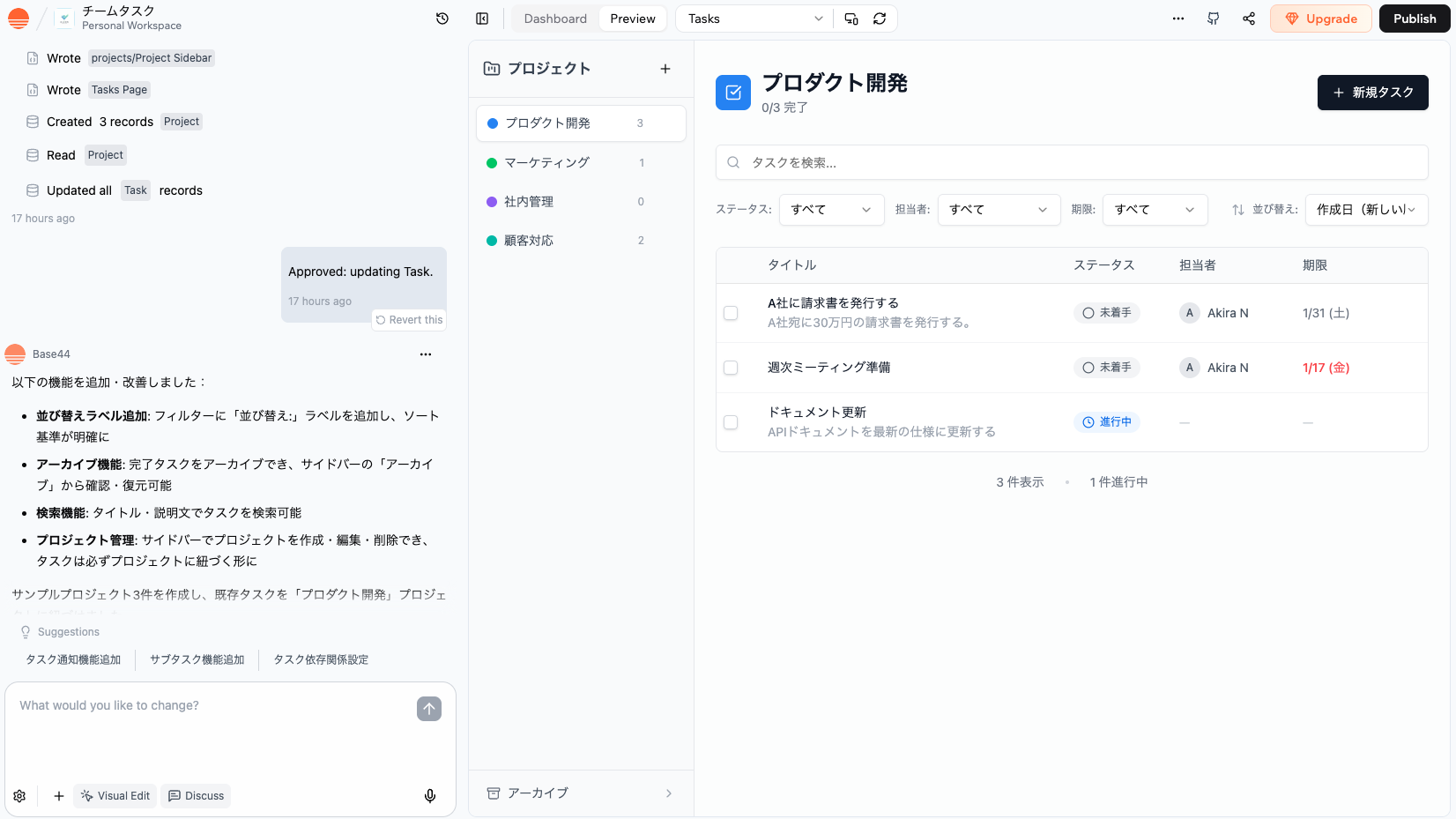Expand the 並び替え sort dropdown
Screen dimensions: 1456x819
[x=1366, y=210]
